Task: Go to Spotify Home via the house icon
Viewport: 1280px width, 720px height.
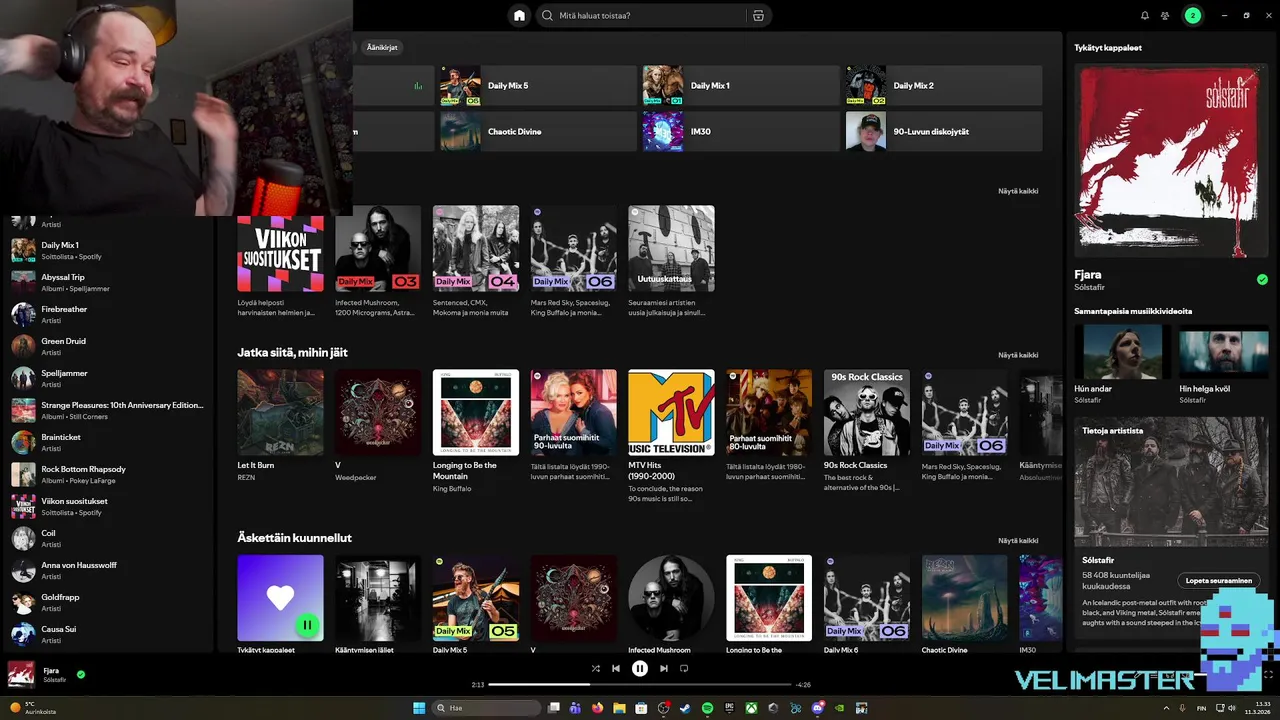Action: point(519,15)
